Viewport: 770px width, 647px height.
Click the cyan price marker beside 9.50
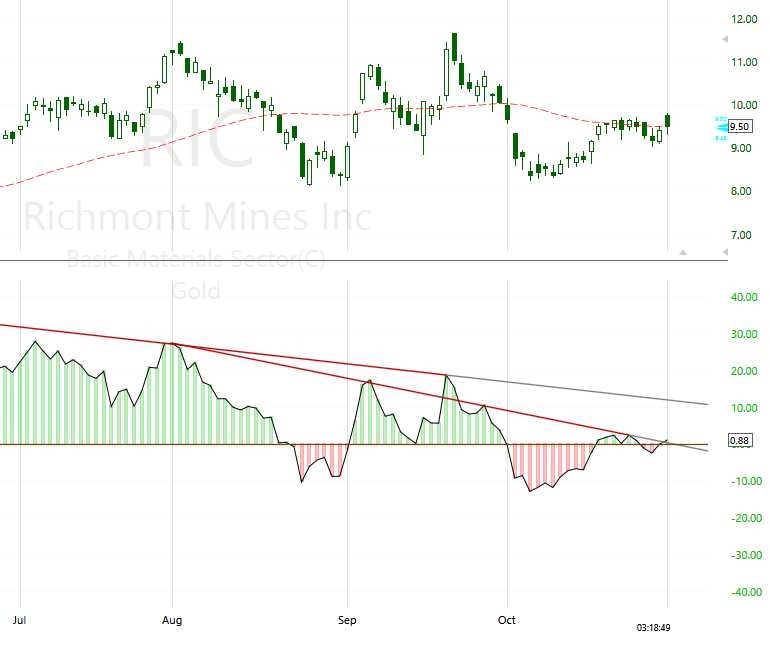[x=720, y=128]
